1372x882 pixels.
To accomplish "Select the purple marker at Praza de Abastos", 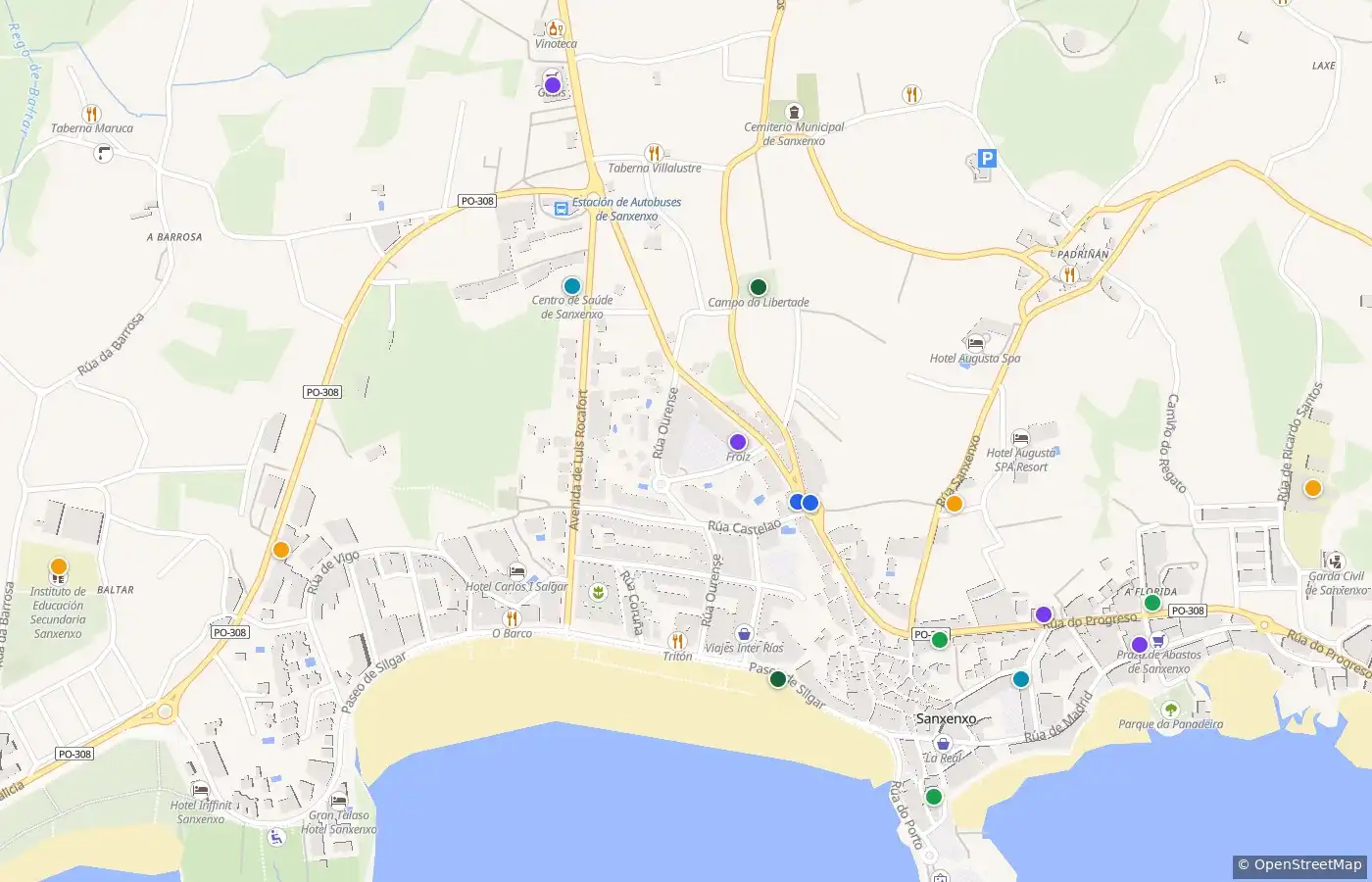I will click(1139, 645).
